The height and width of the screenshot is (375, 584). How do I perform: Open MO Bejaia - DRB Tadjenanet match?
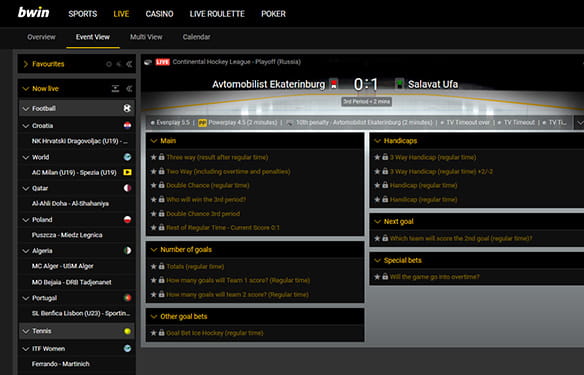71,282
